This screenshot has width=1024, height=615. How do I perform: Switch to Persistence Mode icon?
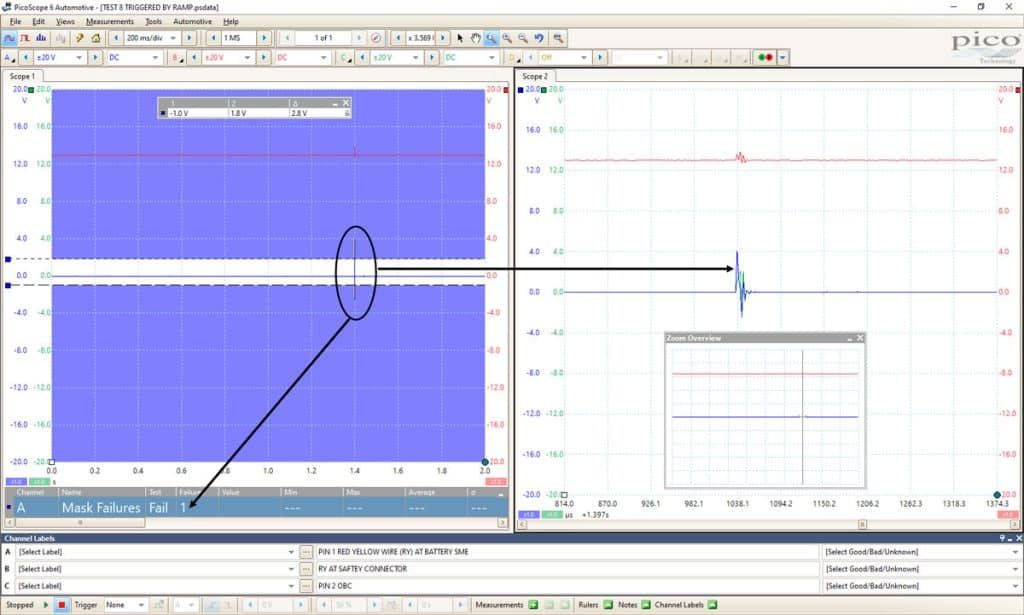coord(25,38)
